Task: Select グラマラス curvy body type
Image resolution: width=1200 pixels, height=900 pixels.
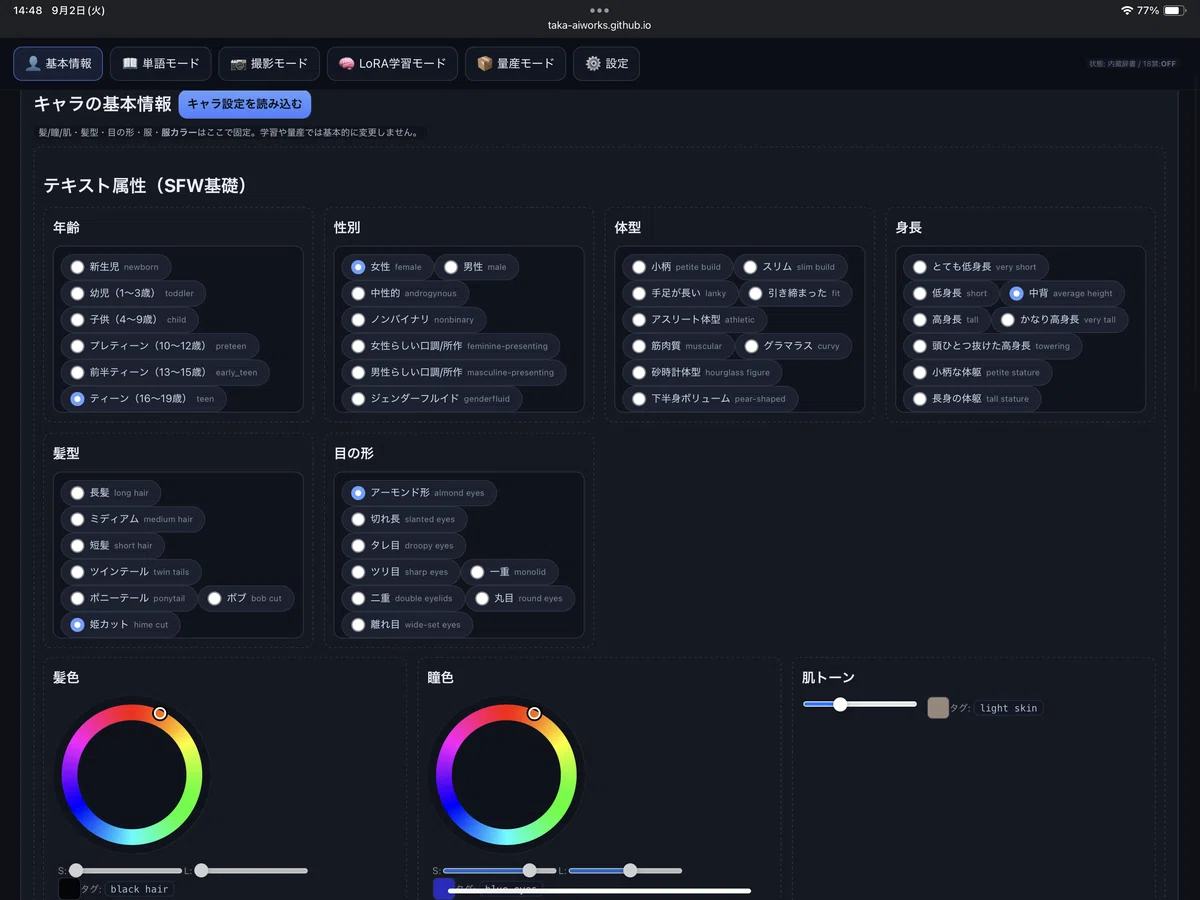Action: pos(793,346)
